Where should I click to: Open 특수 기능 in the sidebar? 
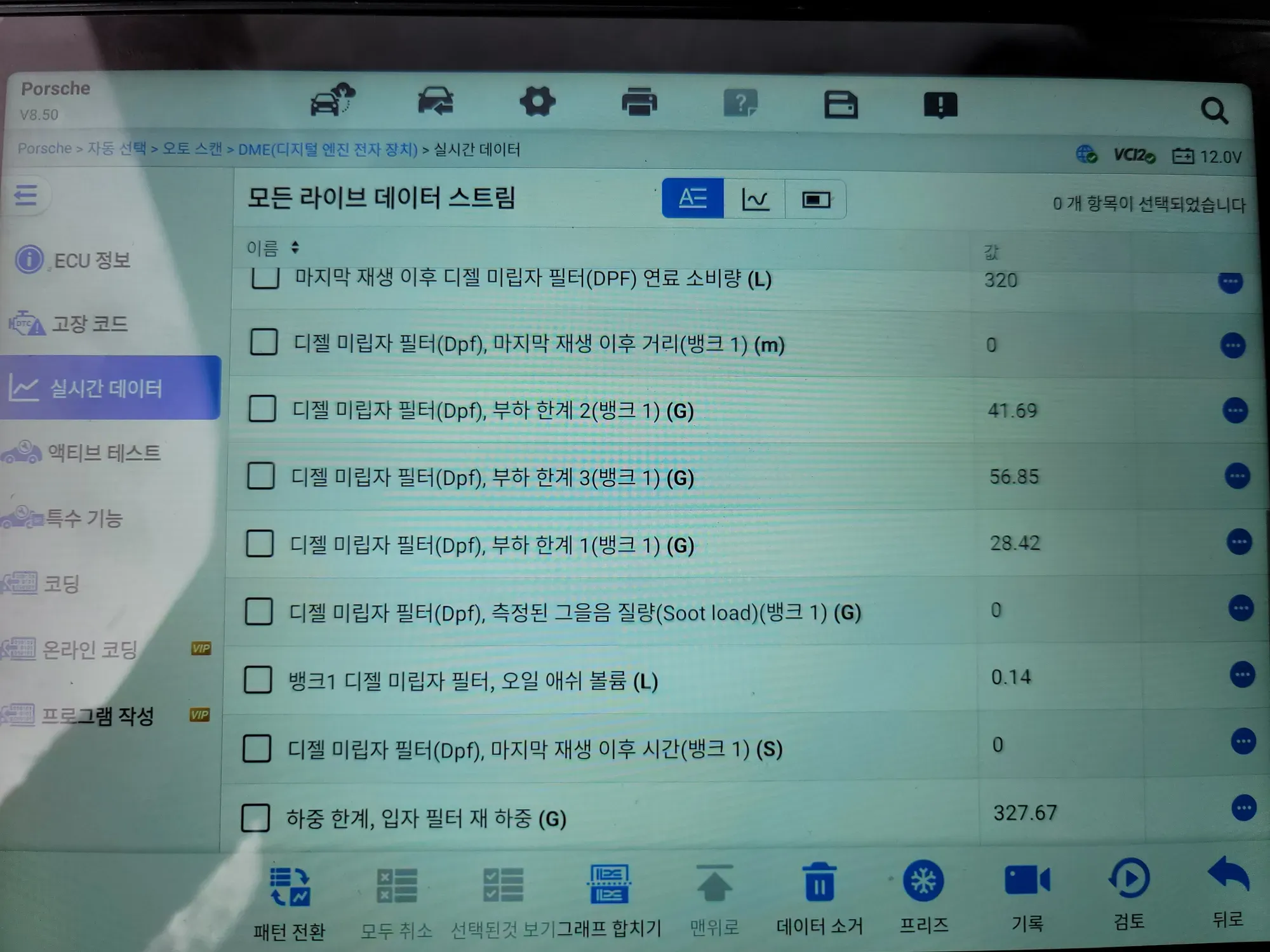[x=62, y=518]
